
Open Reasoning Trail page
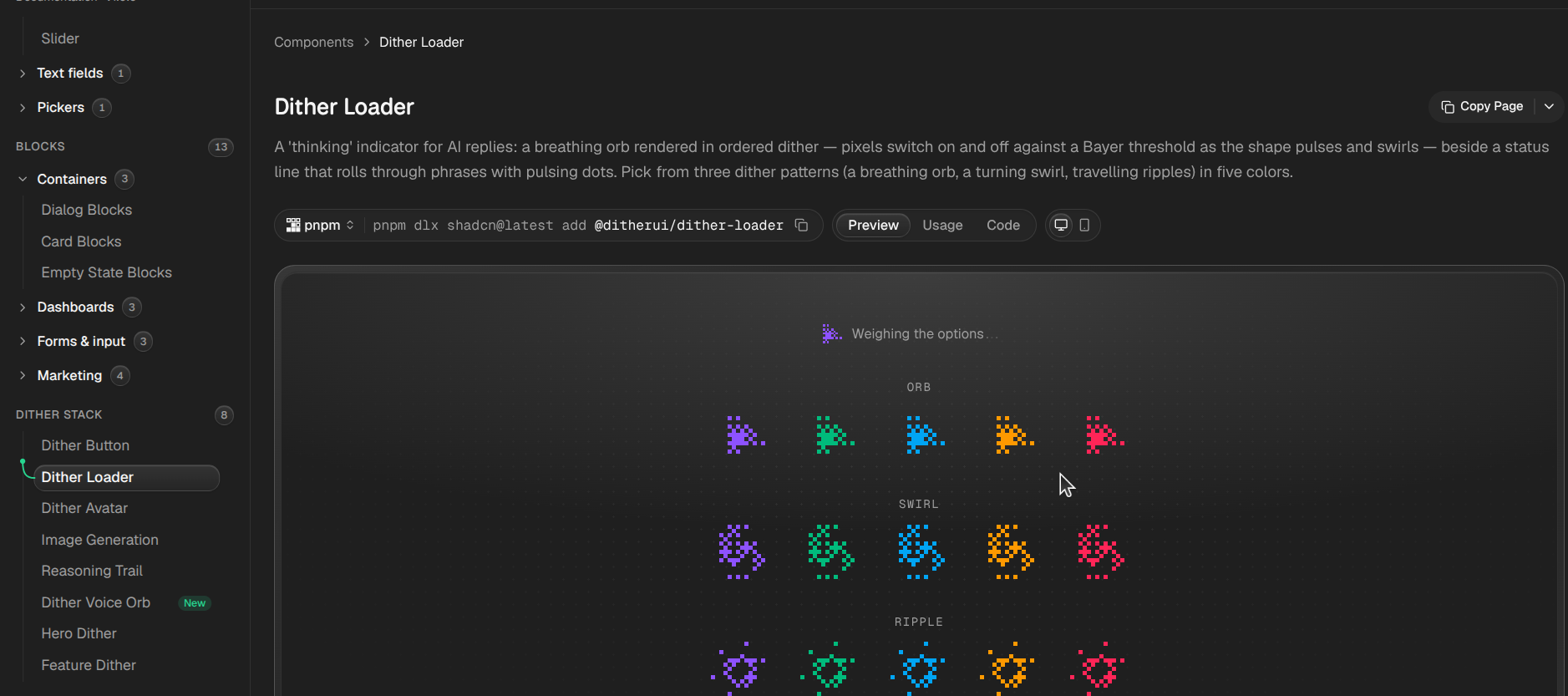click(x=92, y=571)
